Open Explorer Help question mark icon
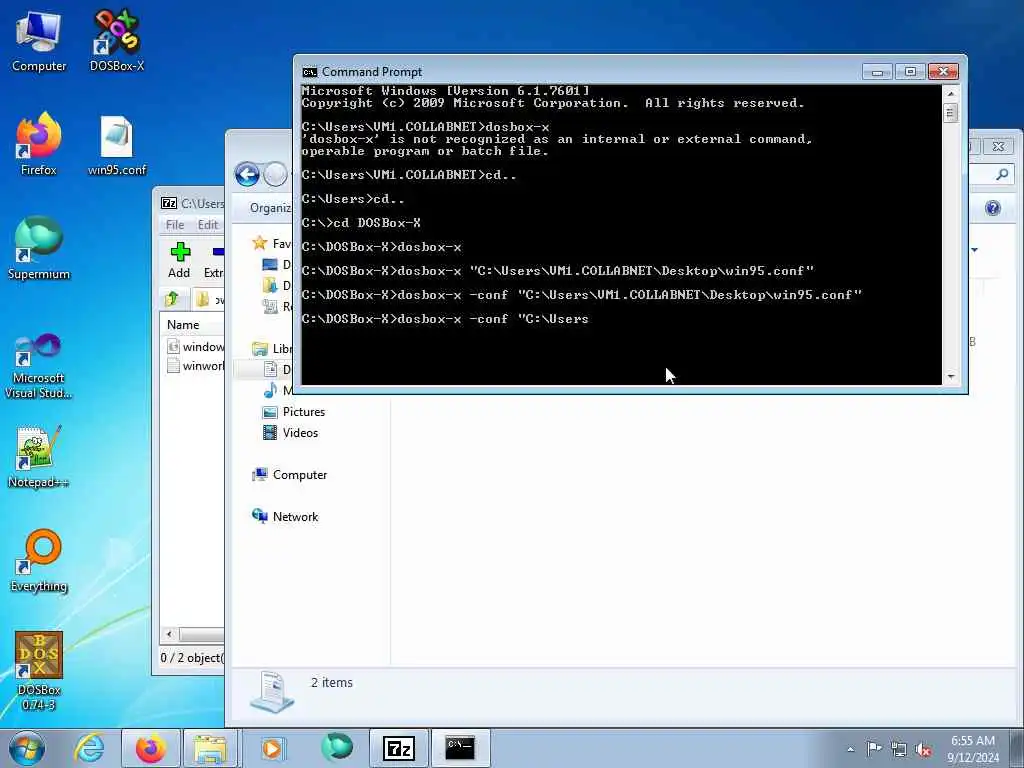 [993, 208]
